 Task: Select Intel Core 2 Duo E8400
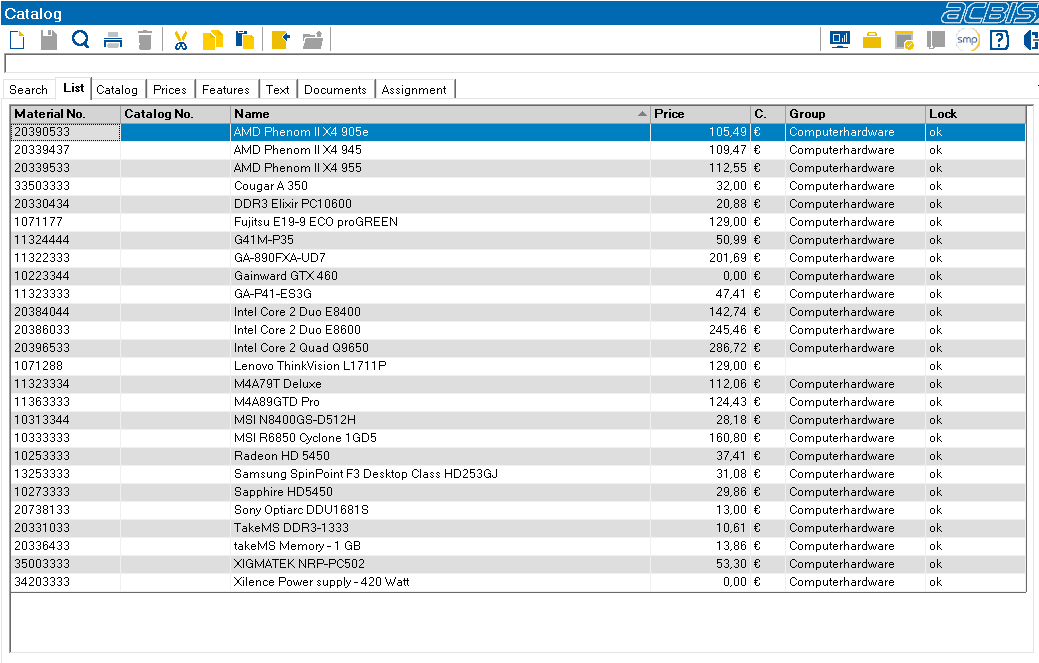point(518,312)
